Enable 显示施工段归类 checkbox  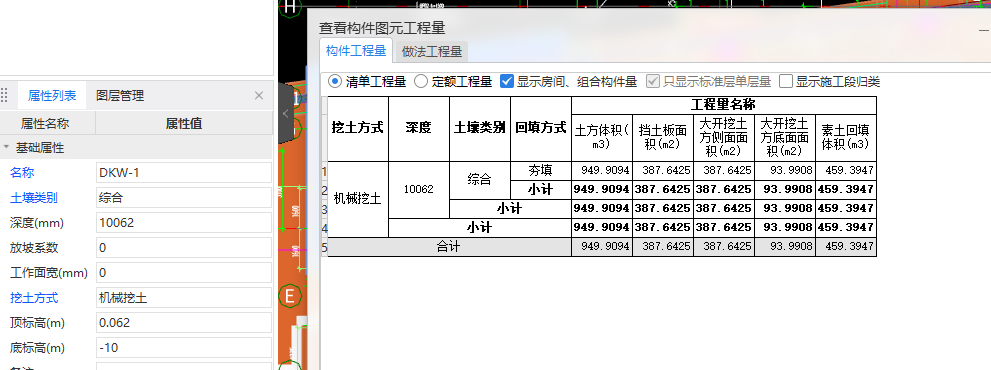[786, 81]
